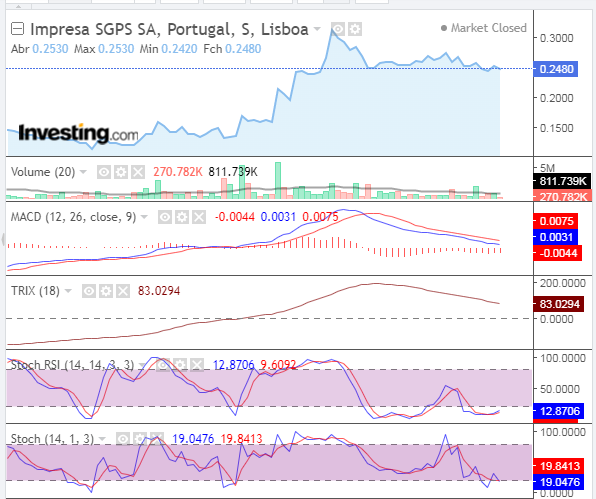Viewport: 596px width, 499px height.
Task: Open Stoch indicator settings gear
Action: tap(139, 439)
